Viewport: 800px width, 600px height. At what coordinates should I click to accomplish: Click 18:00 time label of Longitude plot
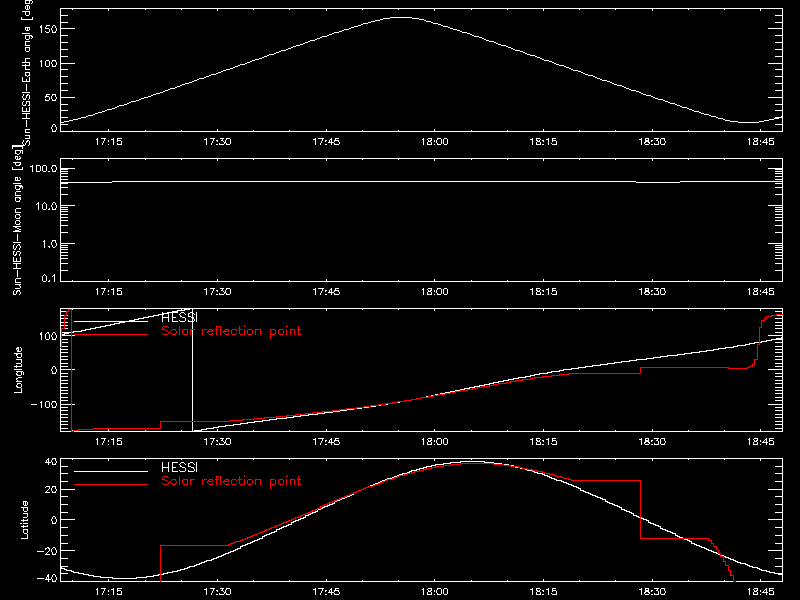point(435,442)
